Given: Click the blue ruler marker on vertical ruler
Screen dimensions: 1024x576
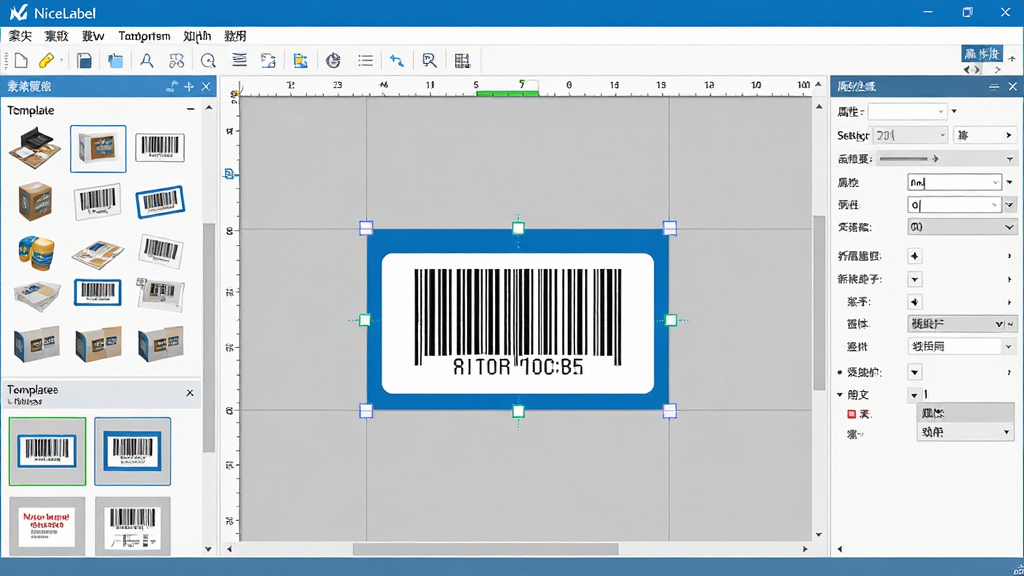Looking at the screenshot, I should point(229,174).
